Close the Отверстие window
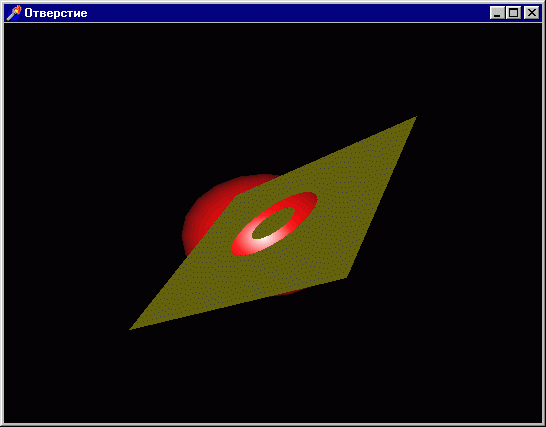546x427 pixels. (532, 13)
